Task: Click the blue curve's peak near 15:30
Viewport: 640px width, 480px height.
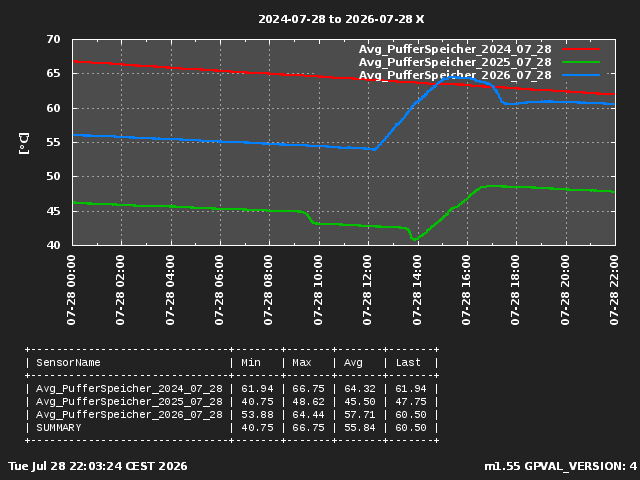Action: click(x=453, y=77)
